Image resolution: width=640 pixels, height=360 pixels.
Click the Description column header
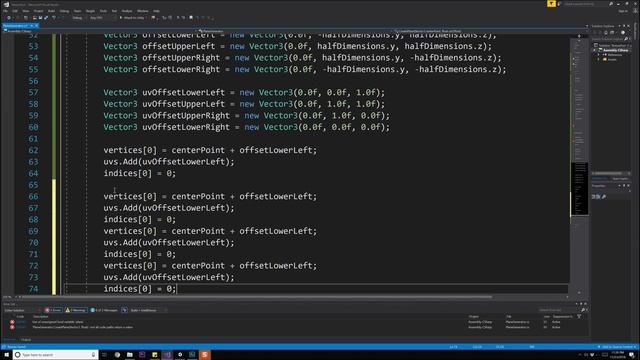click(x=41, y=316)
